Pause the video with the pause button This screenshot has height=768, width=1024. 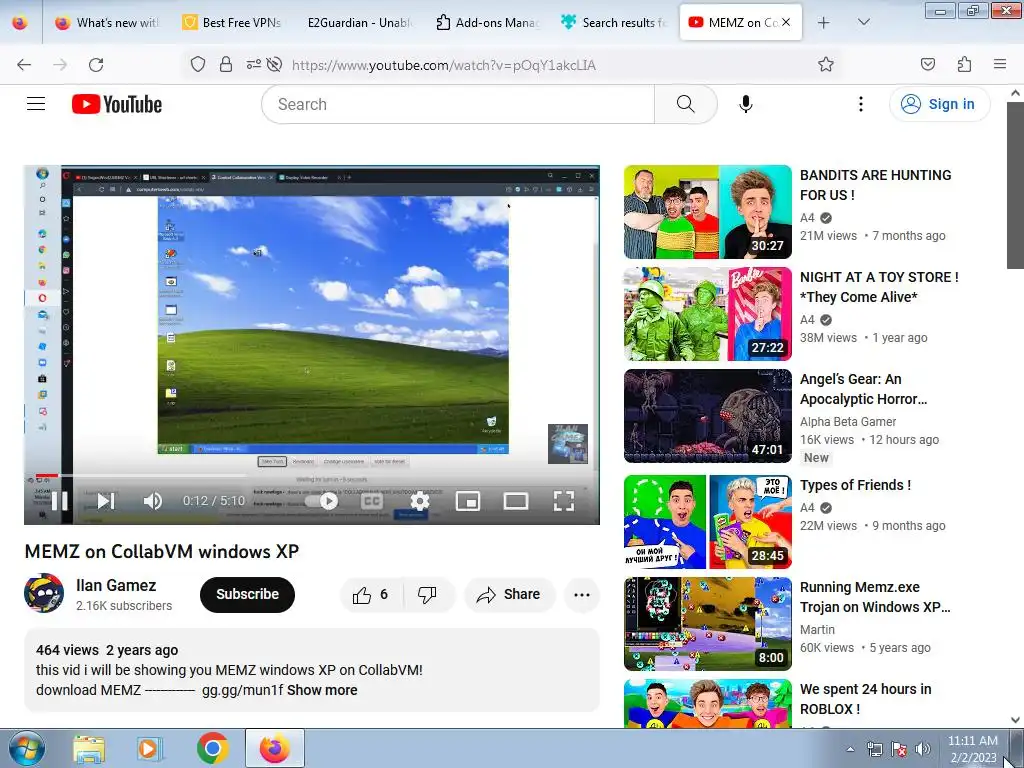[59, 501]
